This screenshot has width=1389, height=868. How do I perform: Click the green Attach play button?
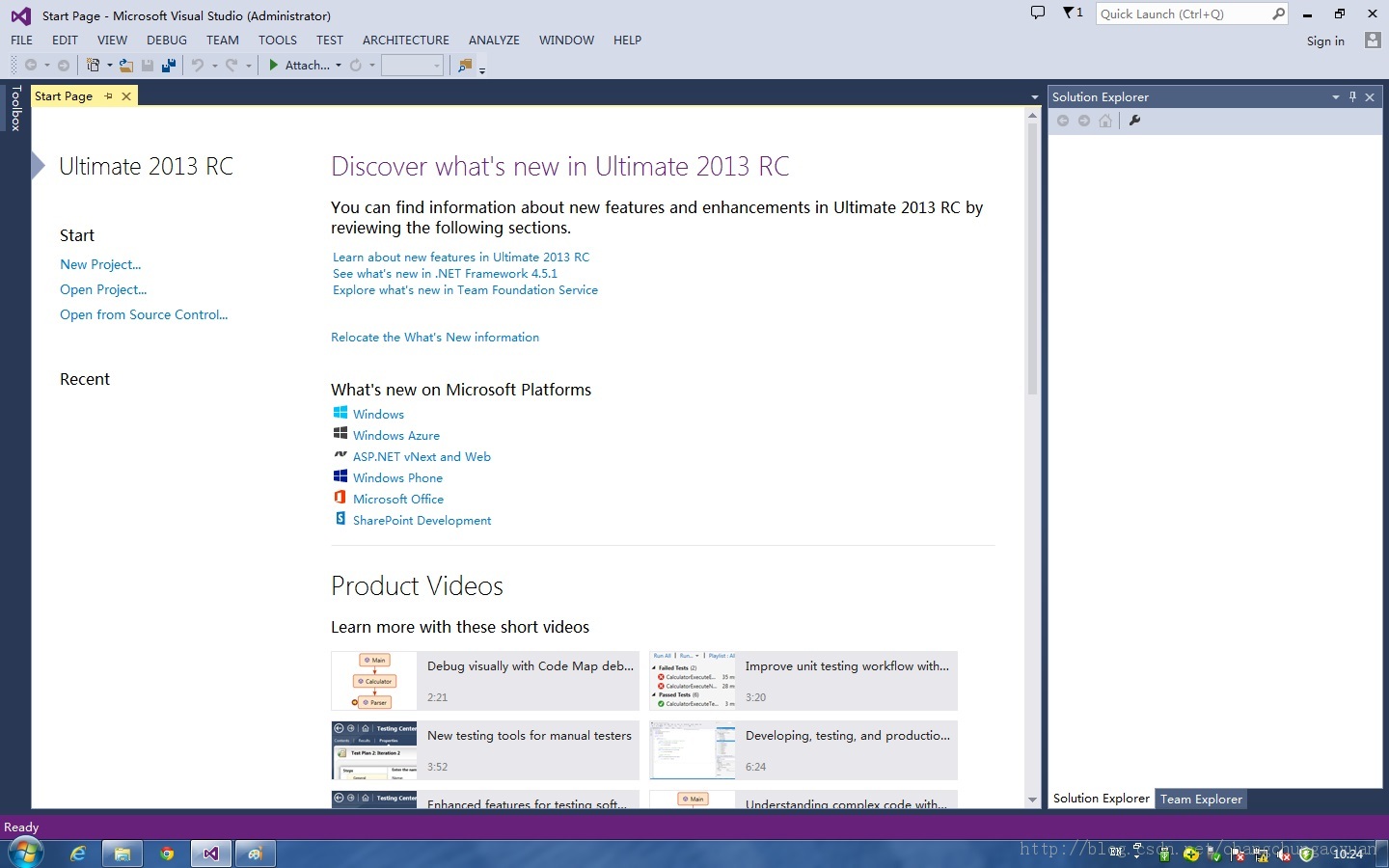point(274,65)
